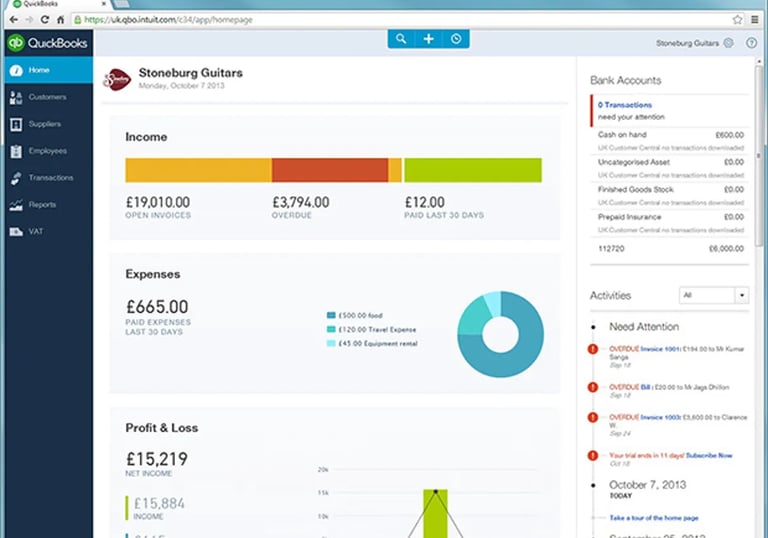Open the Customers menu item

pyautogui.click(x=49, y=97)
